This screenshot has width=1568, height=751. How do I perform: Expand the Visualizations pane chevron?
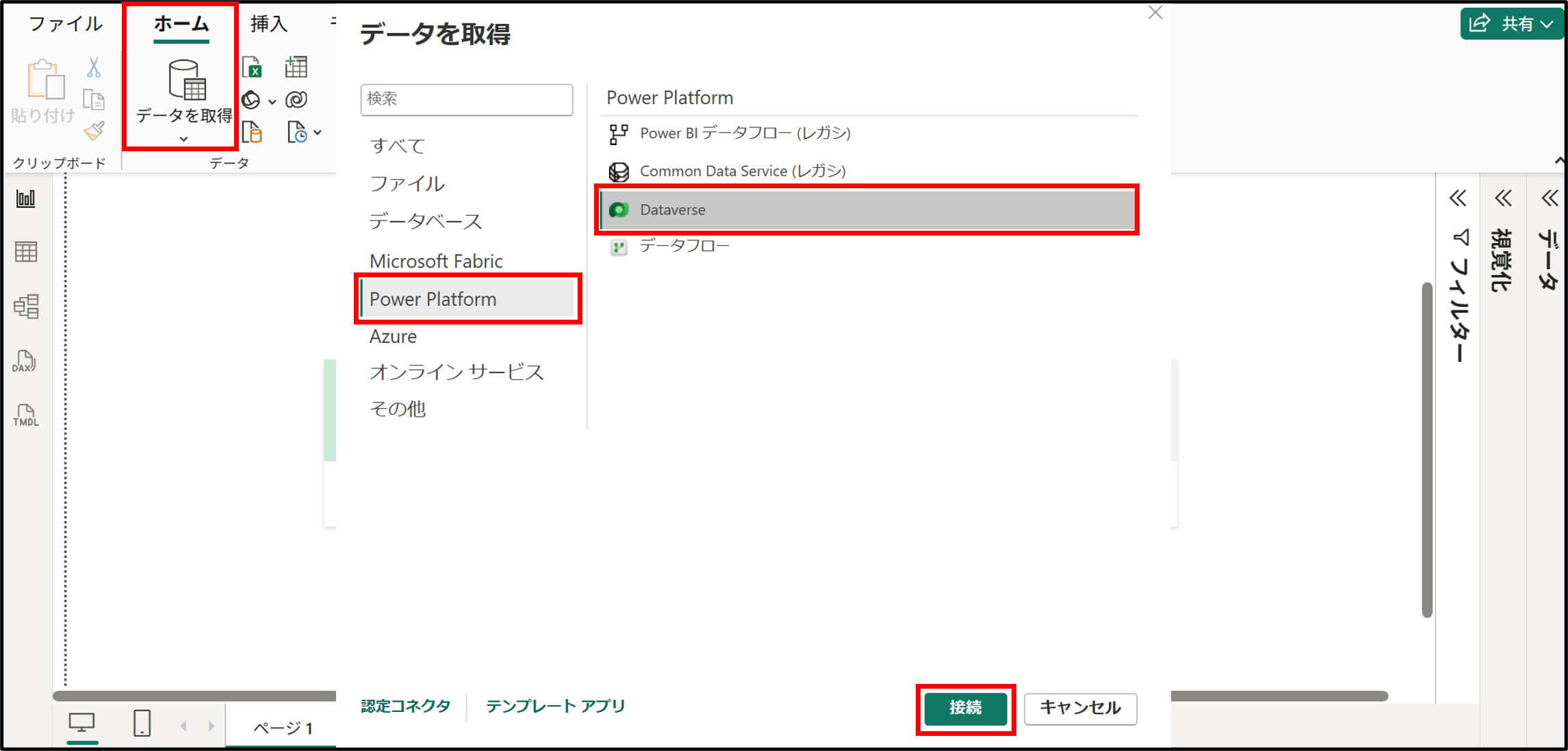pos(1503,199)
